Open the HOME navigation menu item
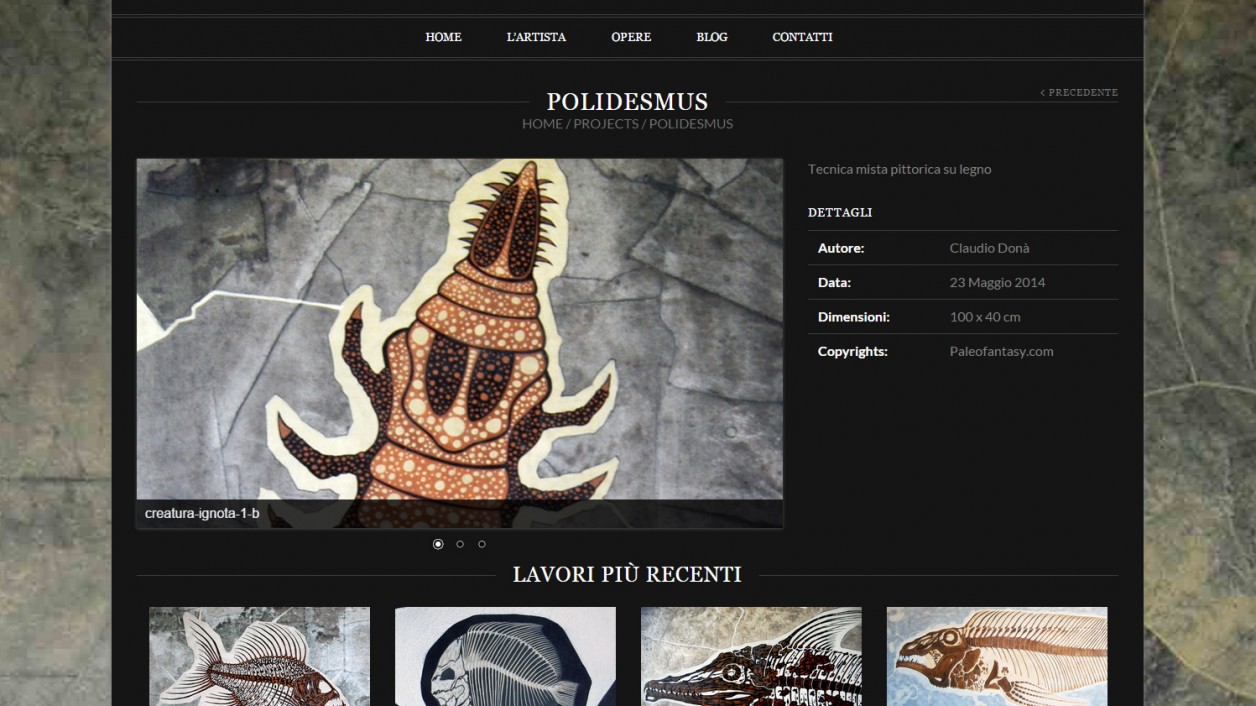 pos(443,37)
